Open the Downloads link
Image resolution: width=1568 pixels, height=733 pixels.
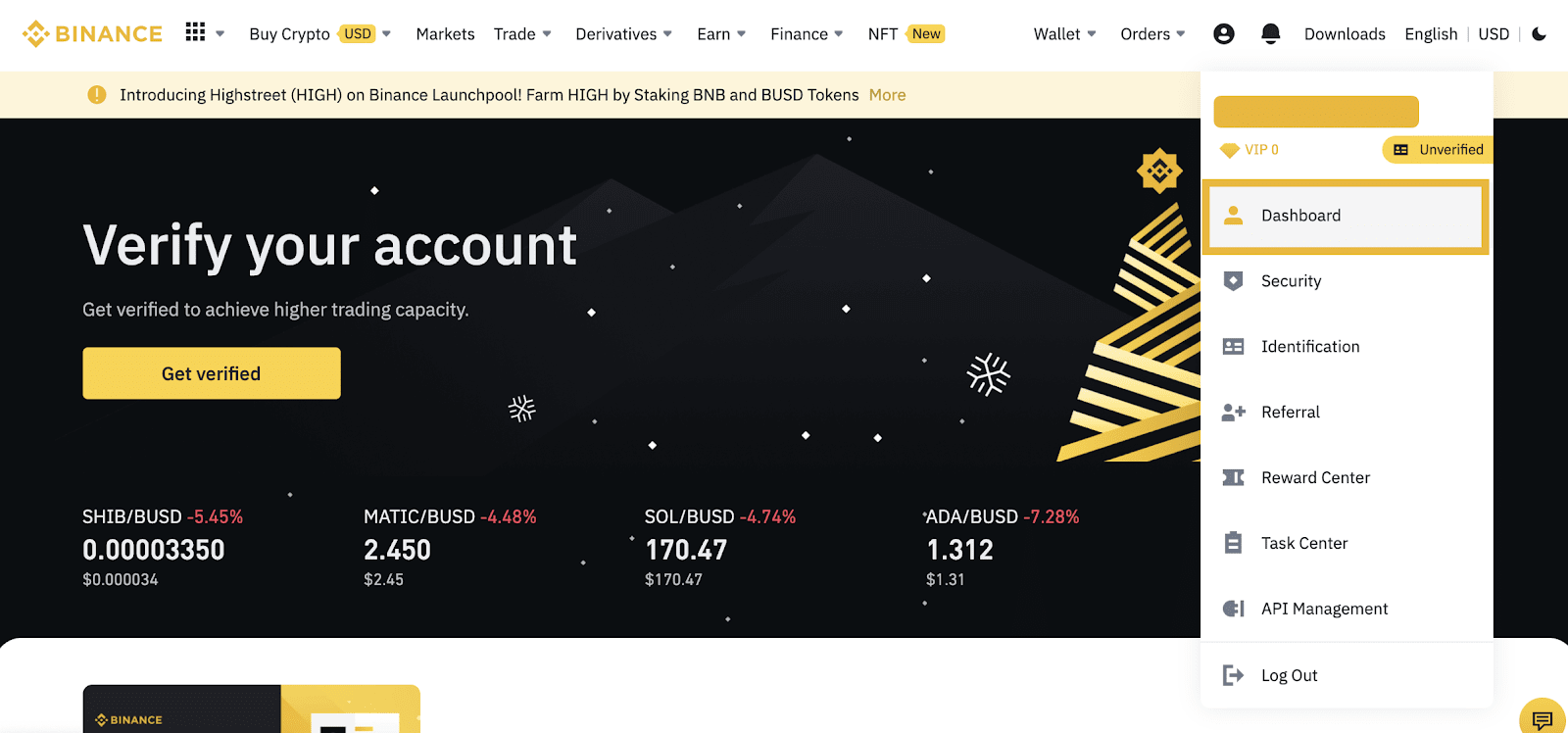(1345, 33)
